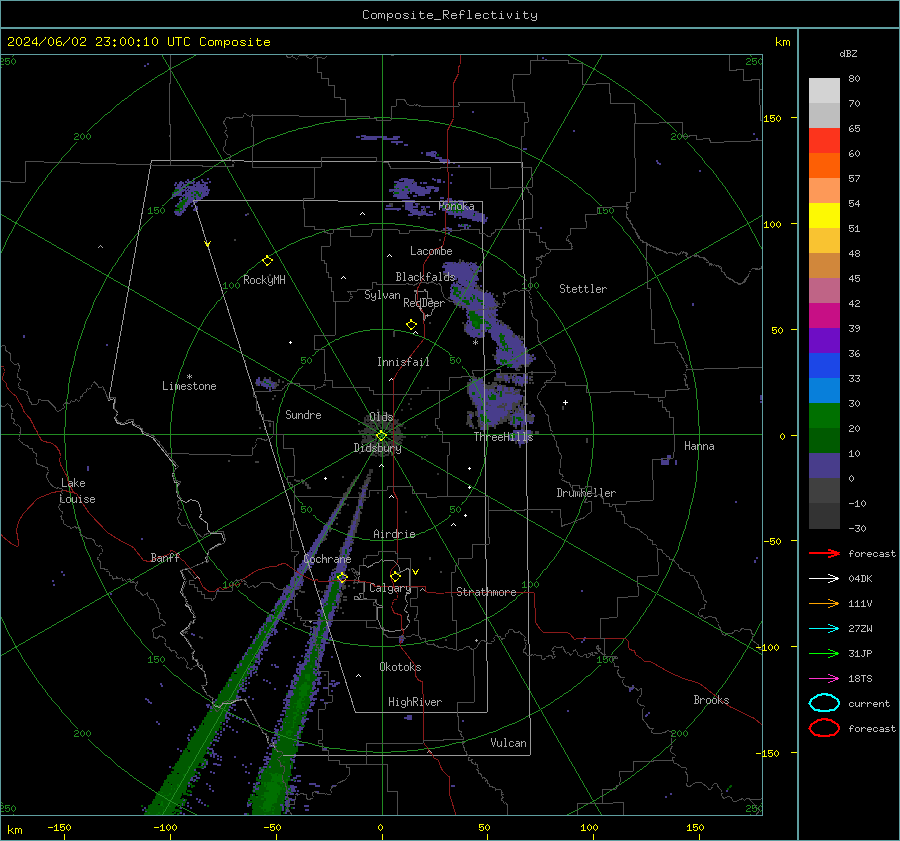Click the Olds city label
The width and height of the screenshot is (900, 841).
pyautogui.click(x=381, y=417)
